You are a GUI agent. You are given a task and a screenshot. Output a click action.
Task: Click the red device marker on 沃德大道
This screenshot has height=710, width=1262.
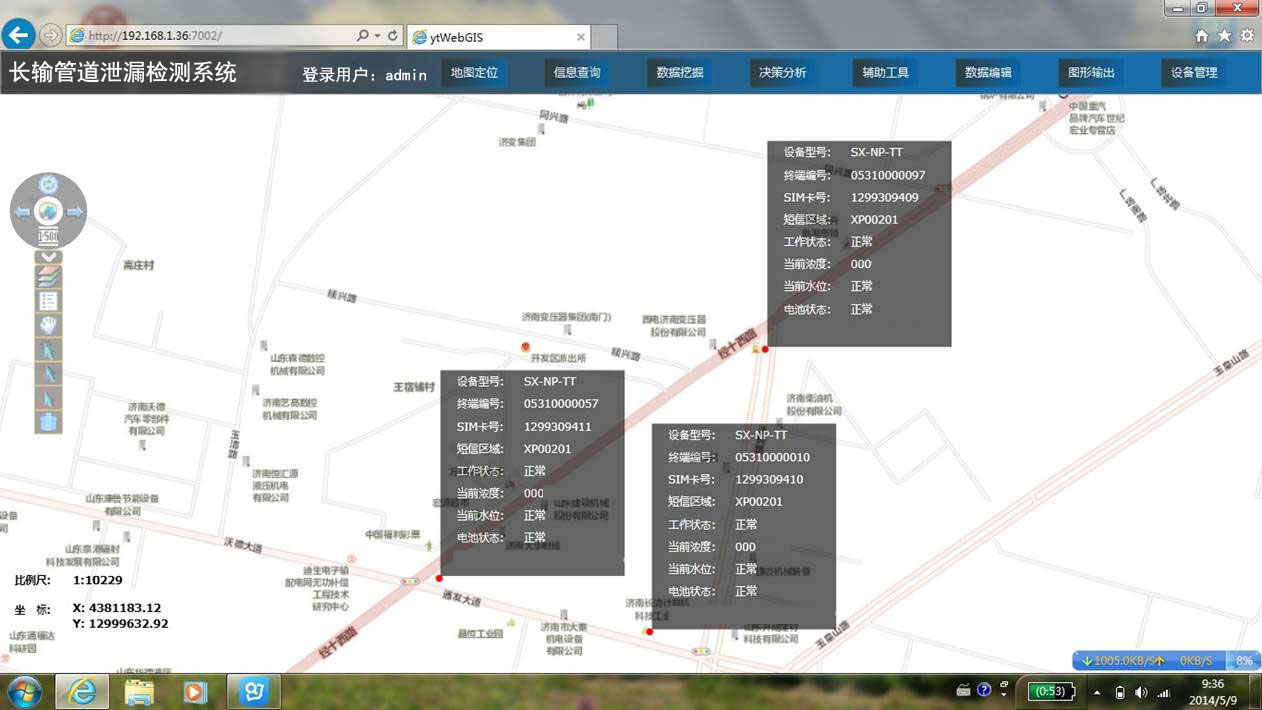coord(439,578)
